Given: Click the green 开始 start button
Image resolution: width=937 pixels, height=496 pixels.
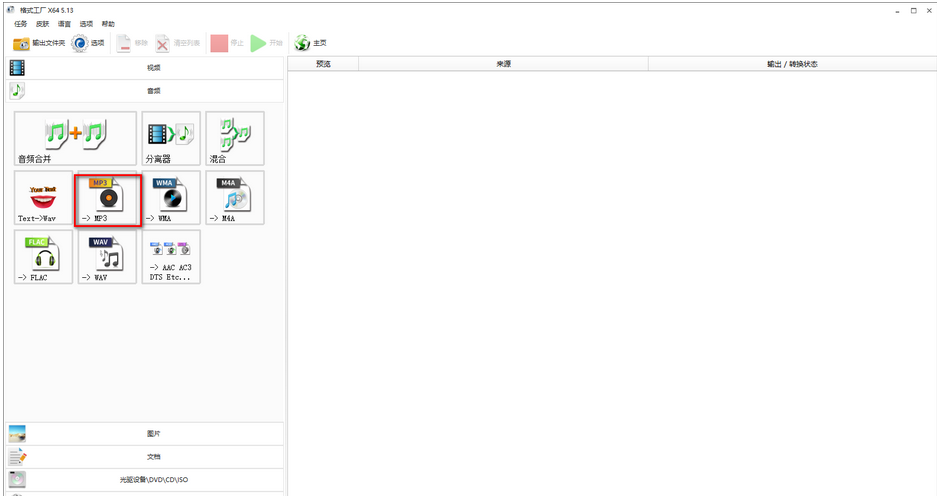Looking at the screenshot, I should point(267,43).
